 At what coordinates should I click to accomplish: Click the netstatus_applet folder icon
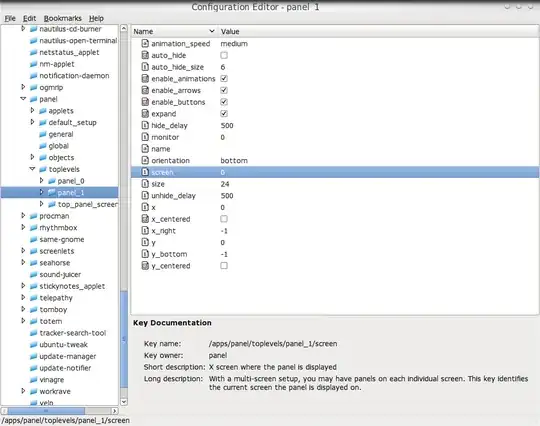(x=33, y=52)
